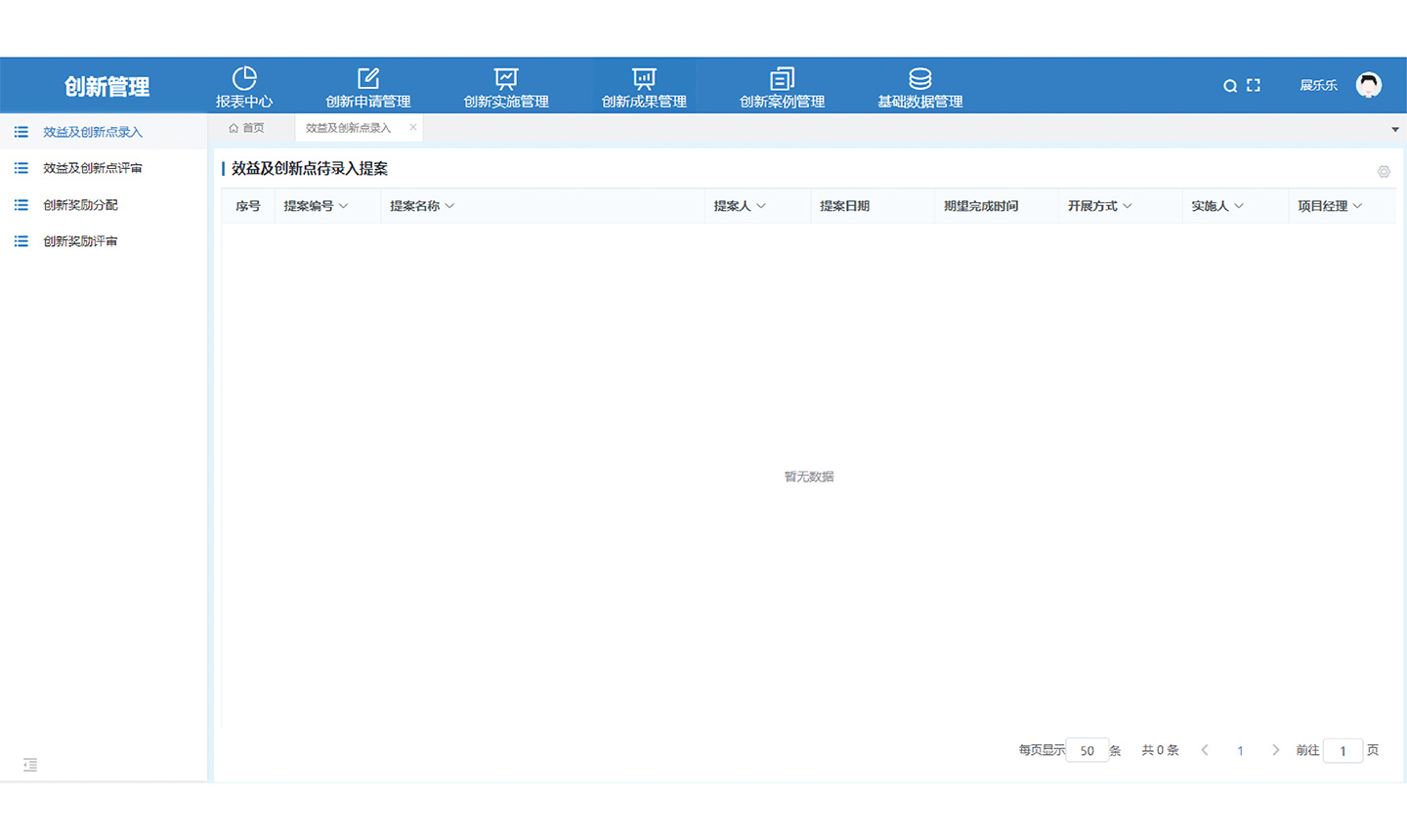
Task: Open the table column settings gear
Action: point(1384,171)
